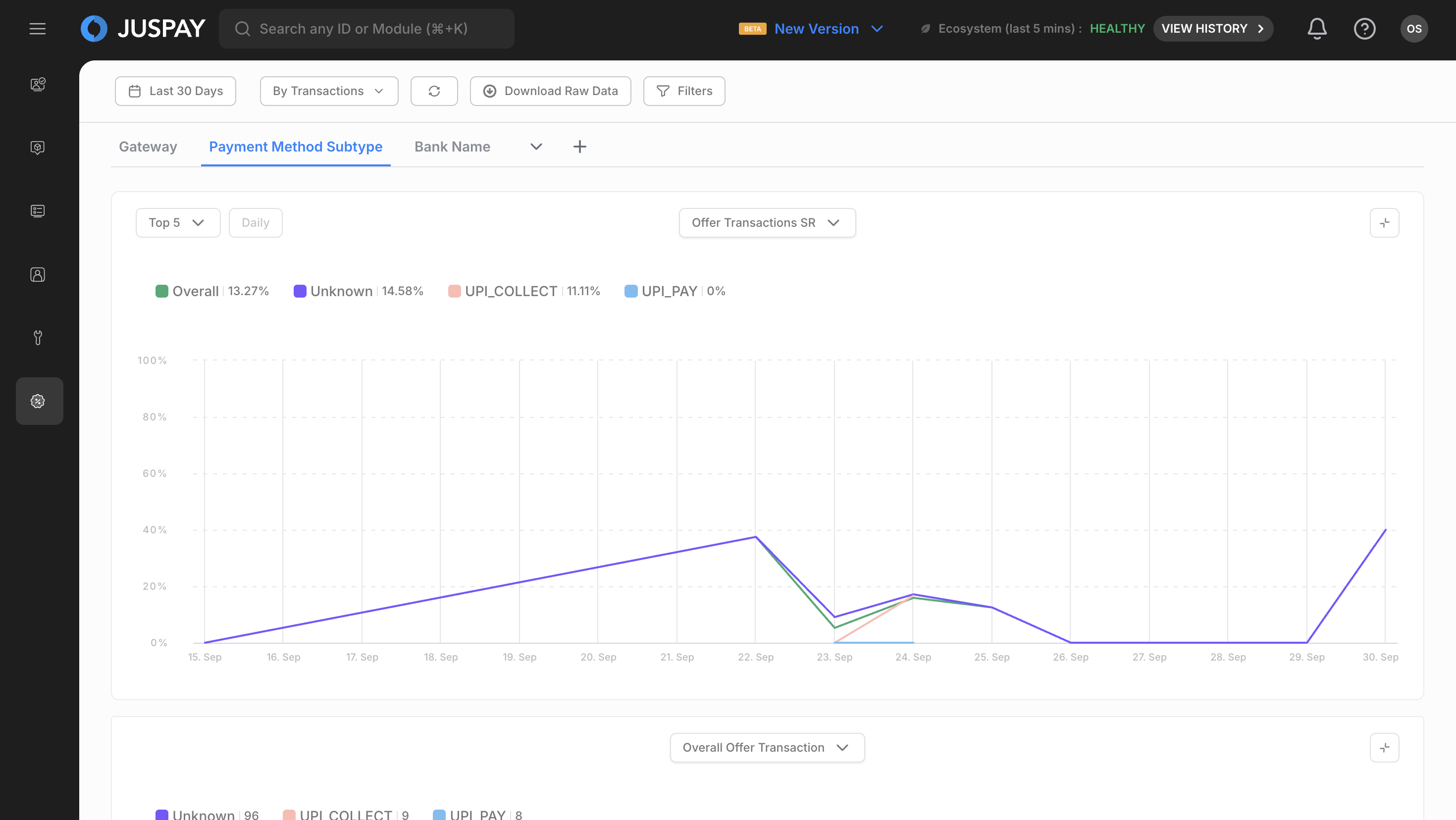Click the Unknown purple legend swatch
Viewport: 1456px width, 820px height.
(300, 291)
